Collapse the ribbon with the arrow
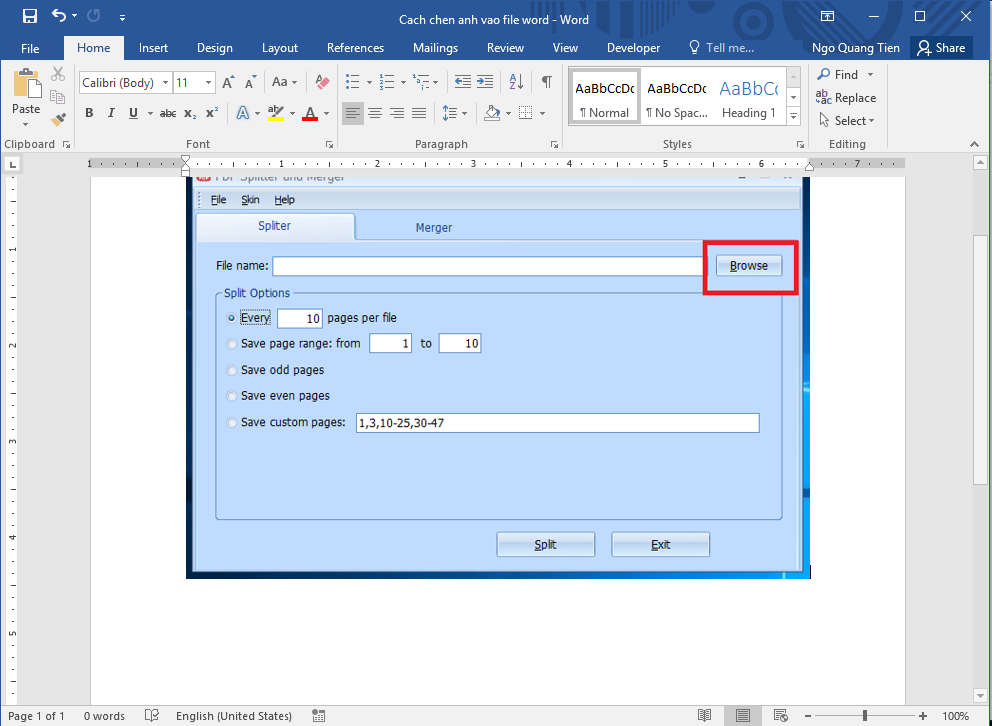Viewport: 992px width, 726px height. pos(974,145)
